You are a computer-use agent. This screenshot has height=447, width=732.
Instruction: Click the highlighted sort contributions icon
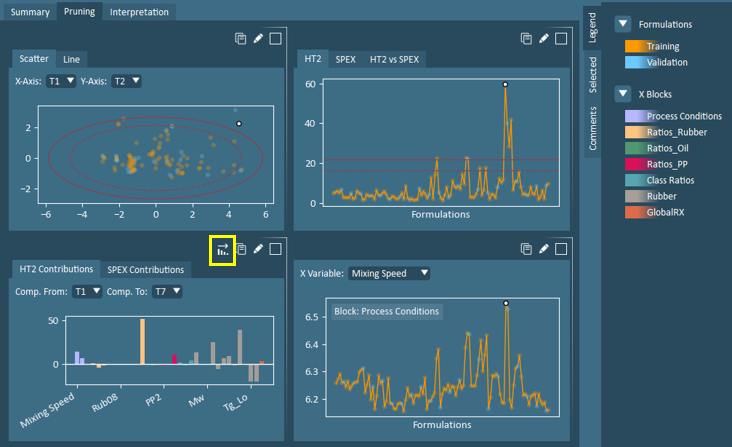tap(222, 250)
